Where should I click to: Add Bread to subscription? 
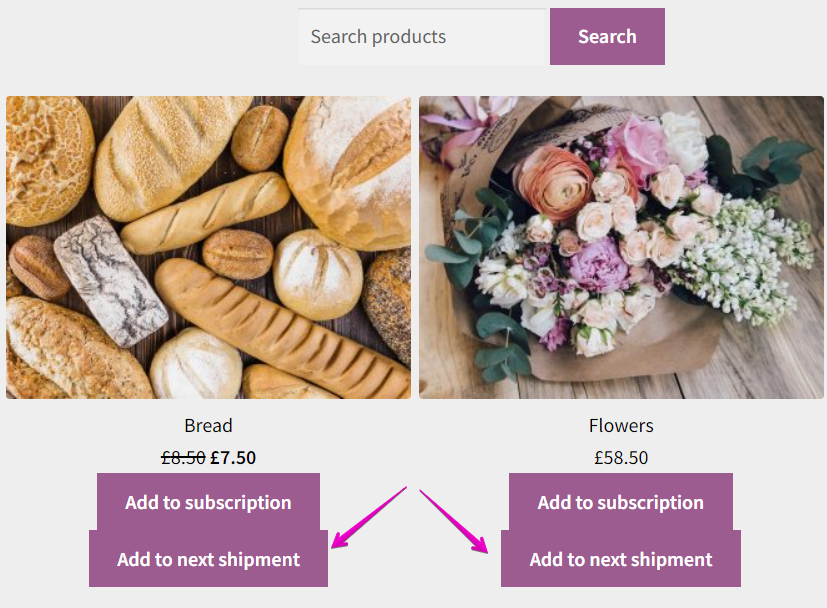(x=208, y=502)
